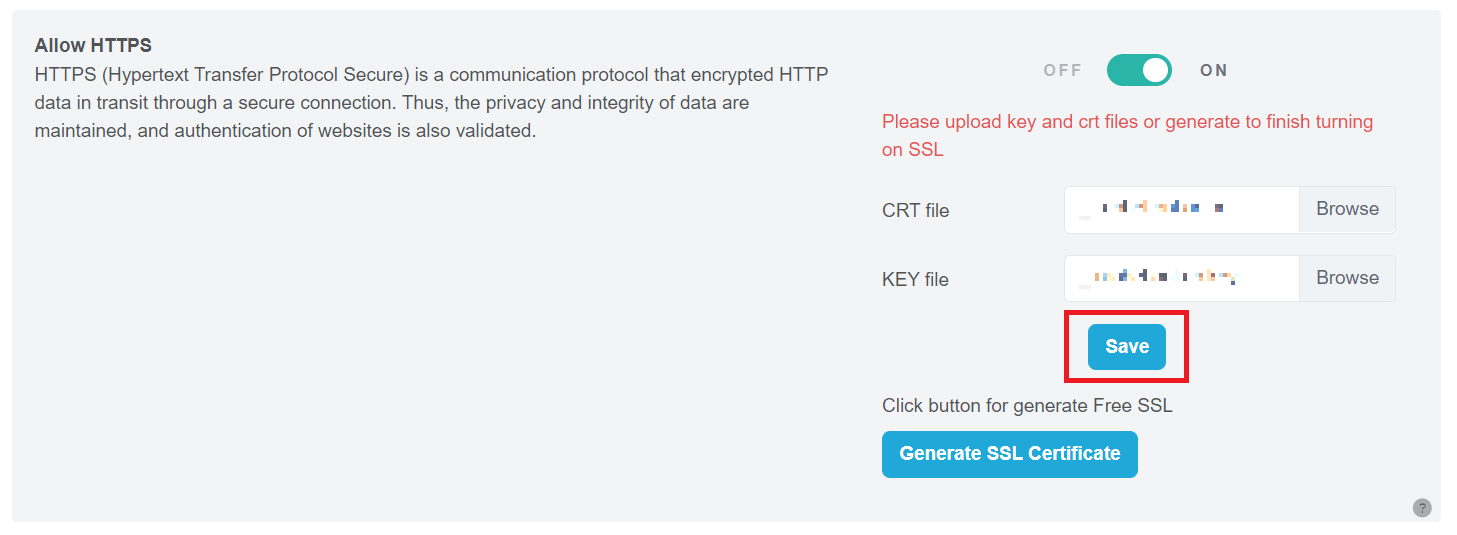This screenshot has height=535, width=1457.
Task: Click the white knob of HTTPS switch
Action: (1156, 70)
